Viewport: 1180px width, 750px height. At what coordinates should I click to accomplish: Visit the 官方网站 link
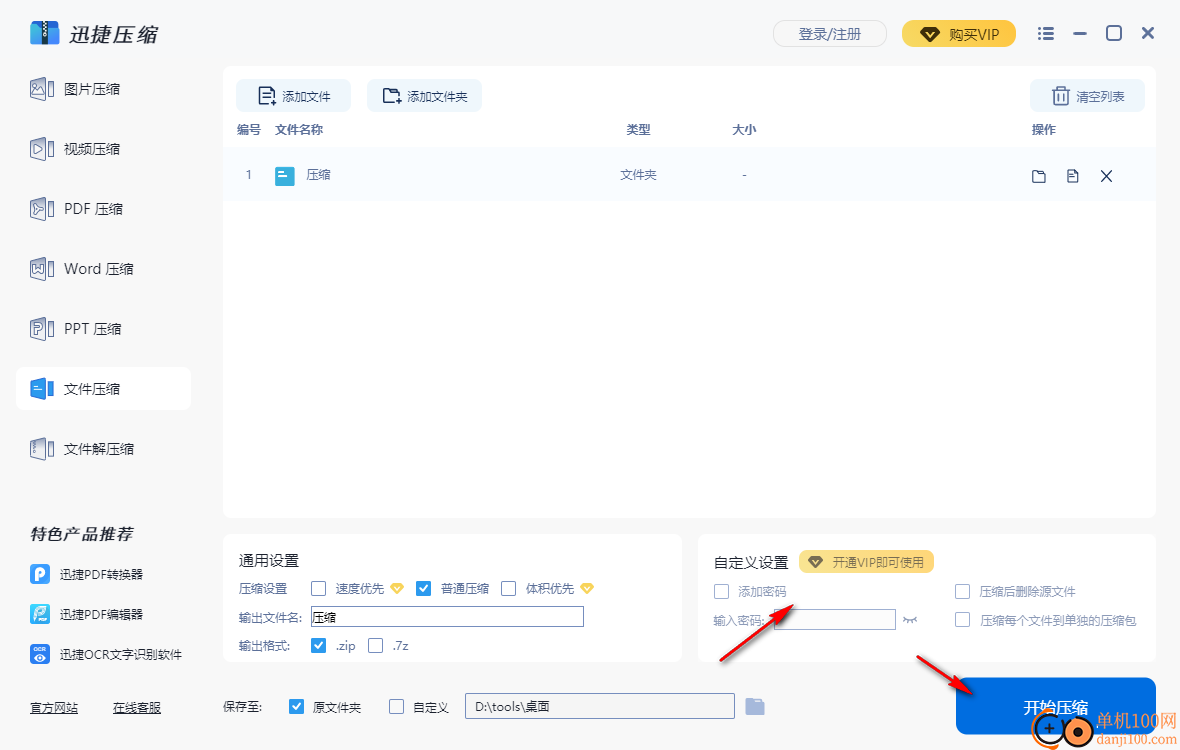[54, 708]
